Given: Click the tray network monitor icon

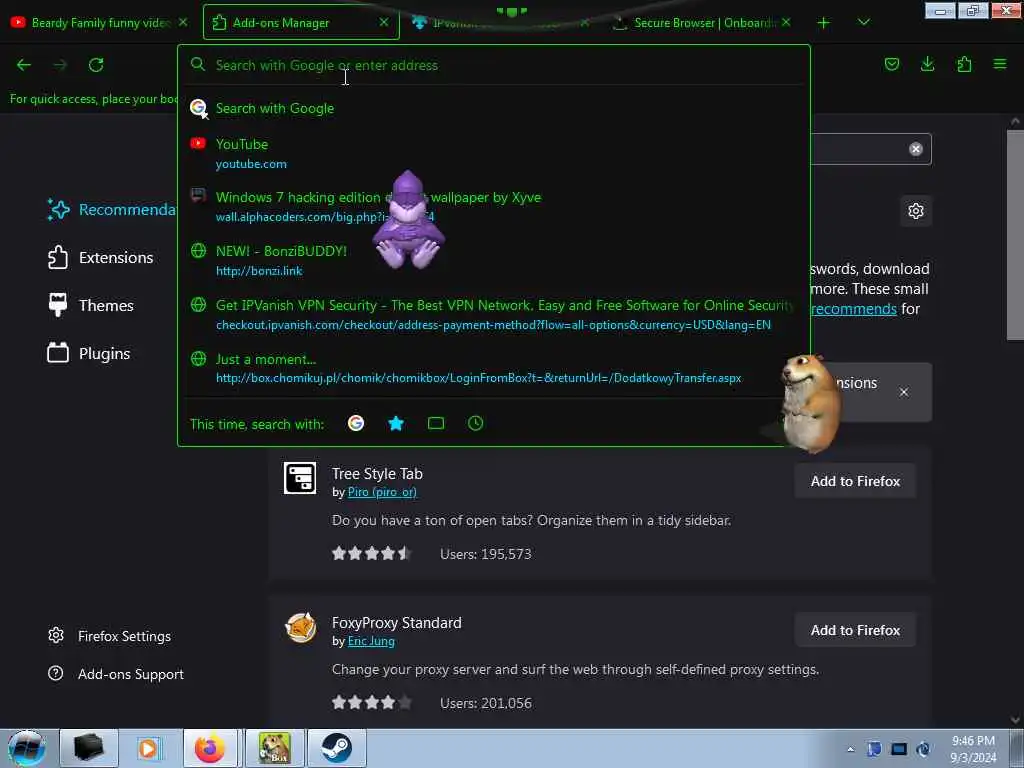Looking at the screenshot, I should (899, 749).
